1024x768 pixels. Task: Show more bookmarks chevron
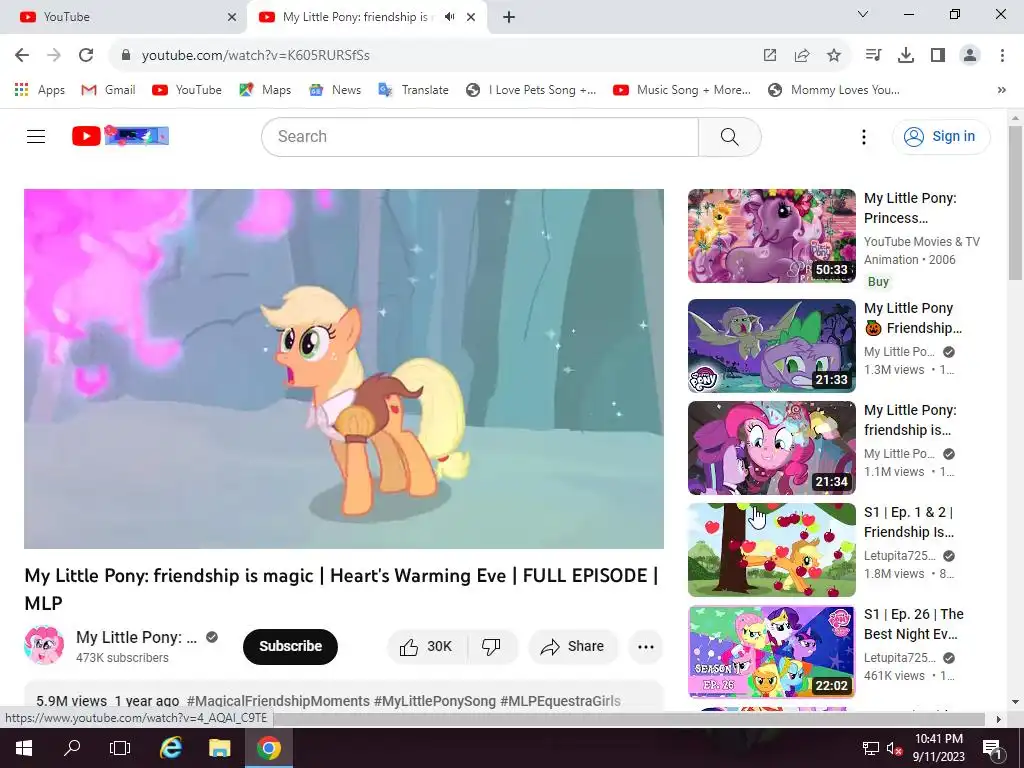(x=1001, y=90)
